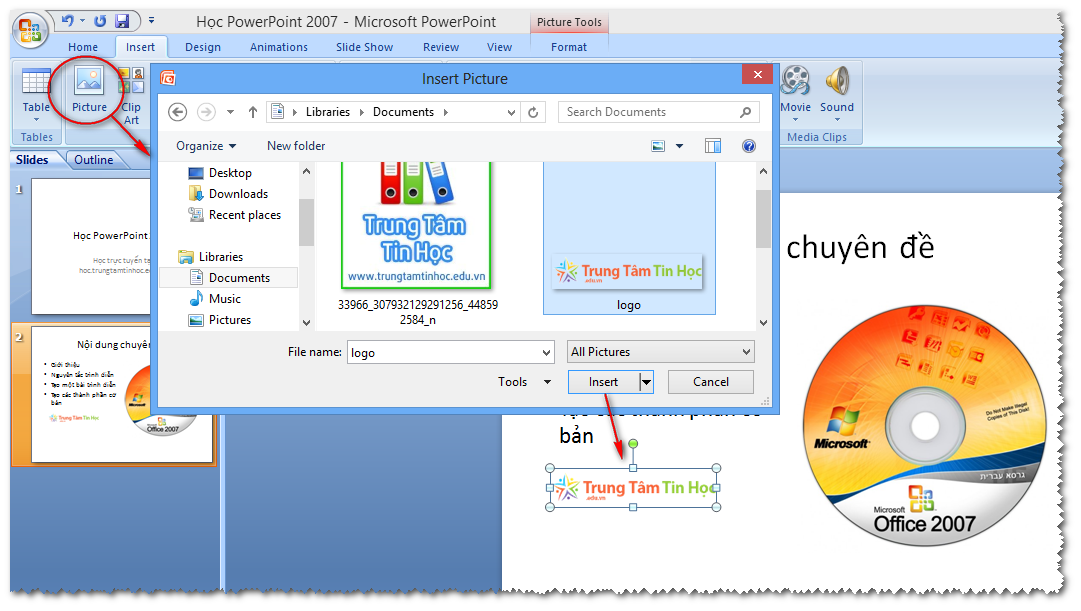Open the View ribbon tab
Screen dimensions: 1081x611
coord(499,47)
